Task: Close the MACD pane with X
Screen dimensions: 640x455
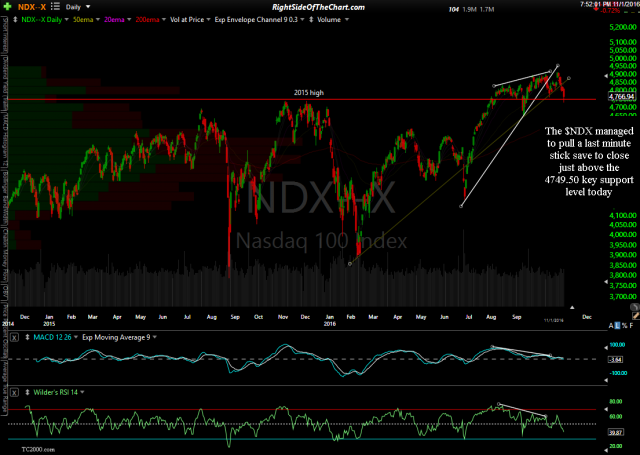Action: [14, 337]
